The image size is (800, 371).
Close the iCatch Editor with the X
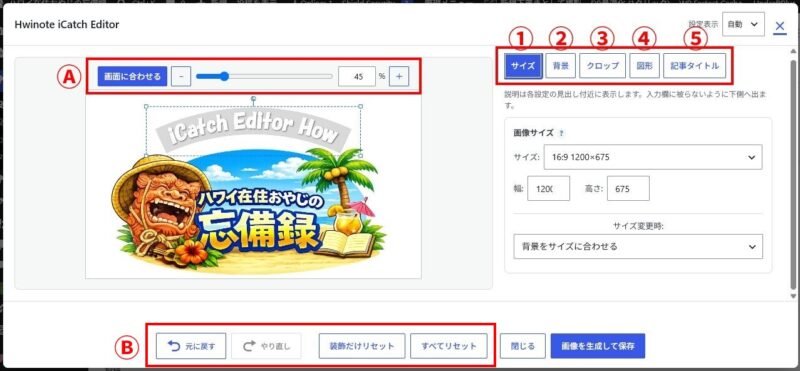[780, 27]
